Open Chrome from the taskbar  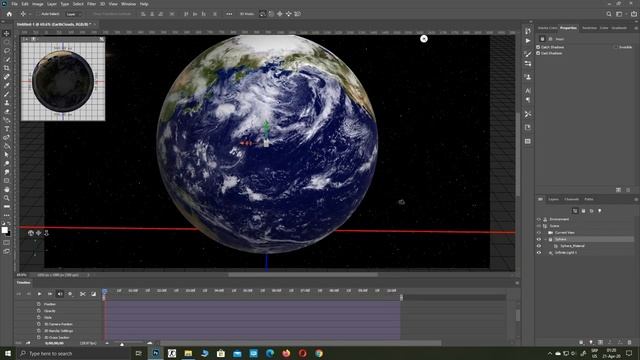[x=319, y=353]
